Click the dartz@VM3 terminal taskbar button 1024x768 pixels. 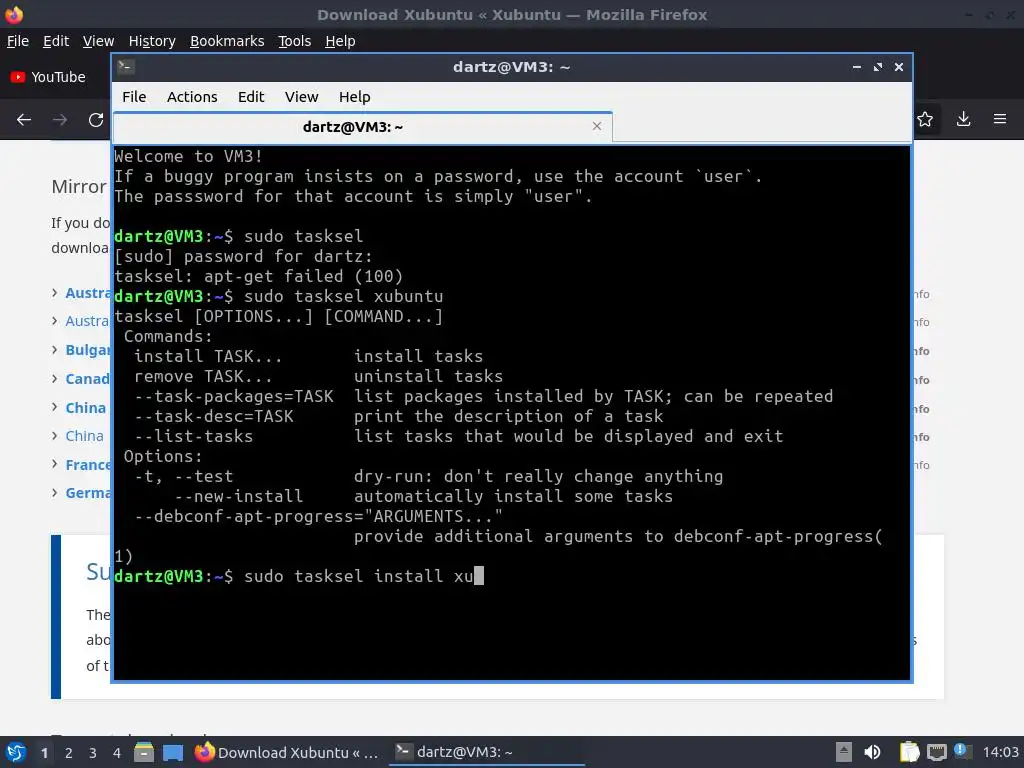click(x=487, y=752)
